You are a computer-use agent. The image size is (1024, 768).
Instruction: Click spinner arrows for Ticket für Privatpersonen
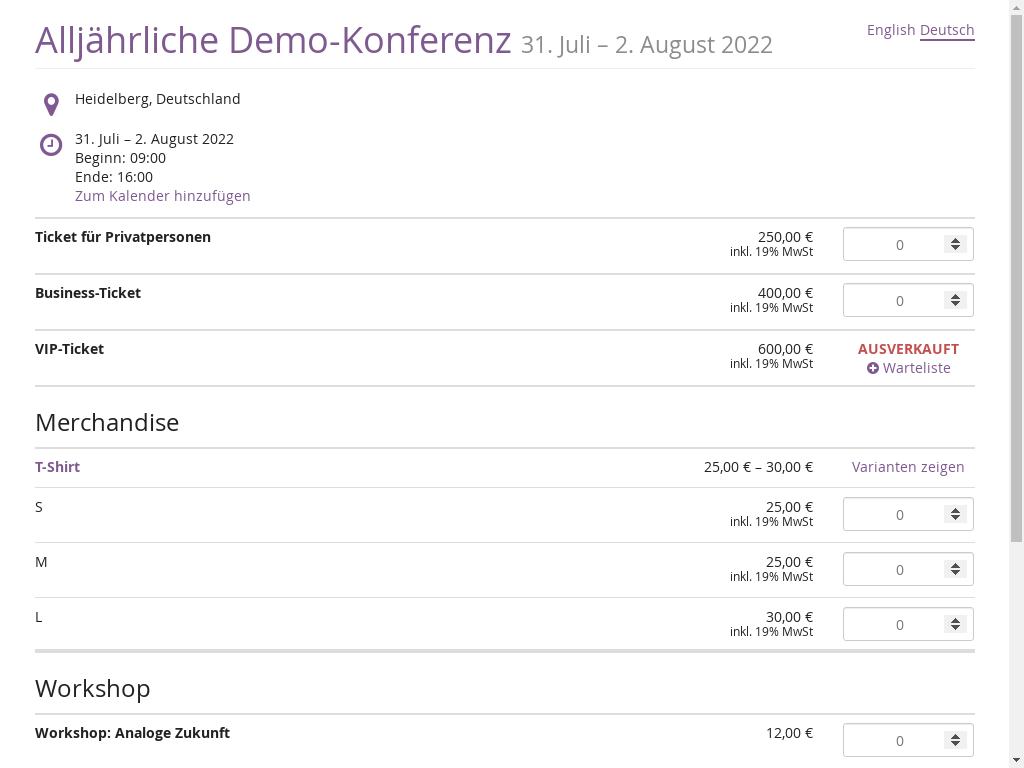(955, 244)
